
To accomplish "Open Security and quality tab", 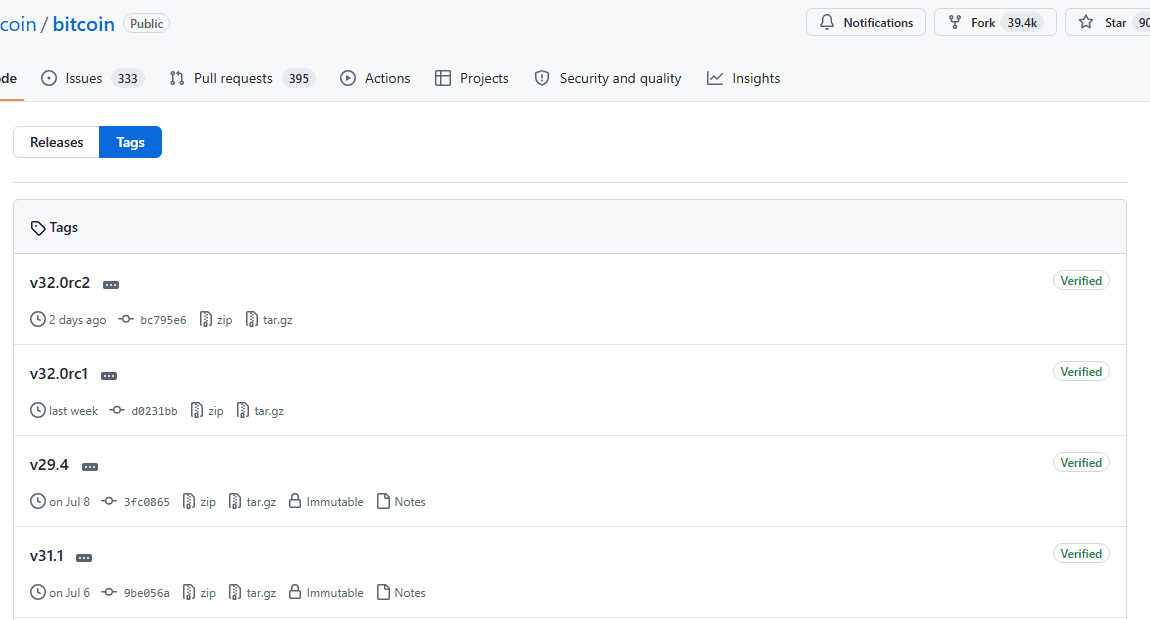I will (x=608, y=79).
